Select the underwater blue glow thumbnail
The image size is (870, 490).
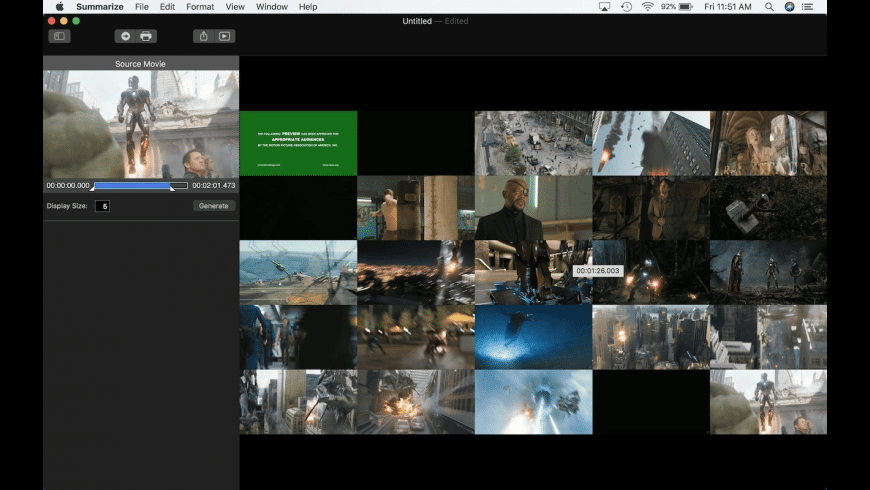point(534,337)
